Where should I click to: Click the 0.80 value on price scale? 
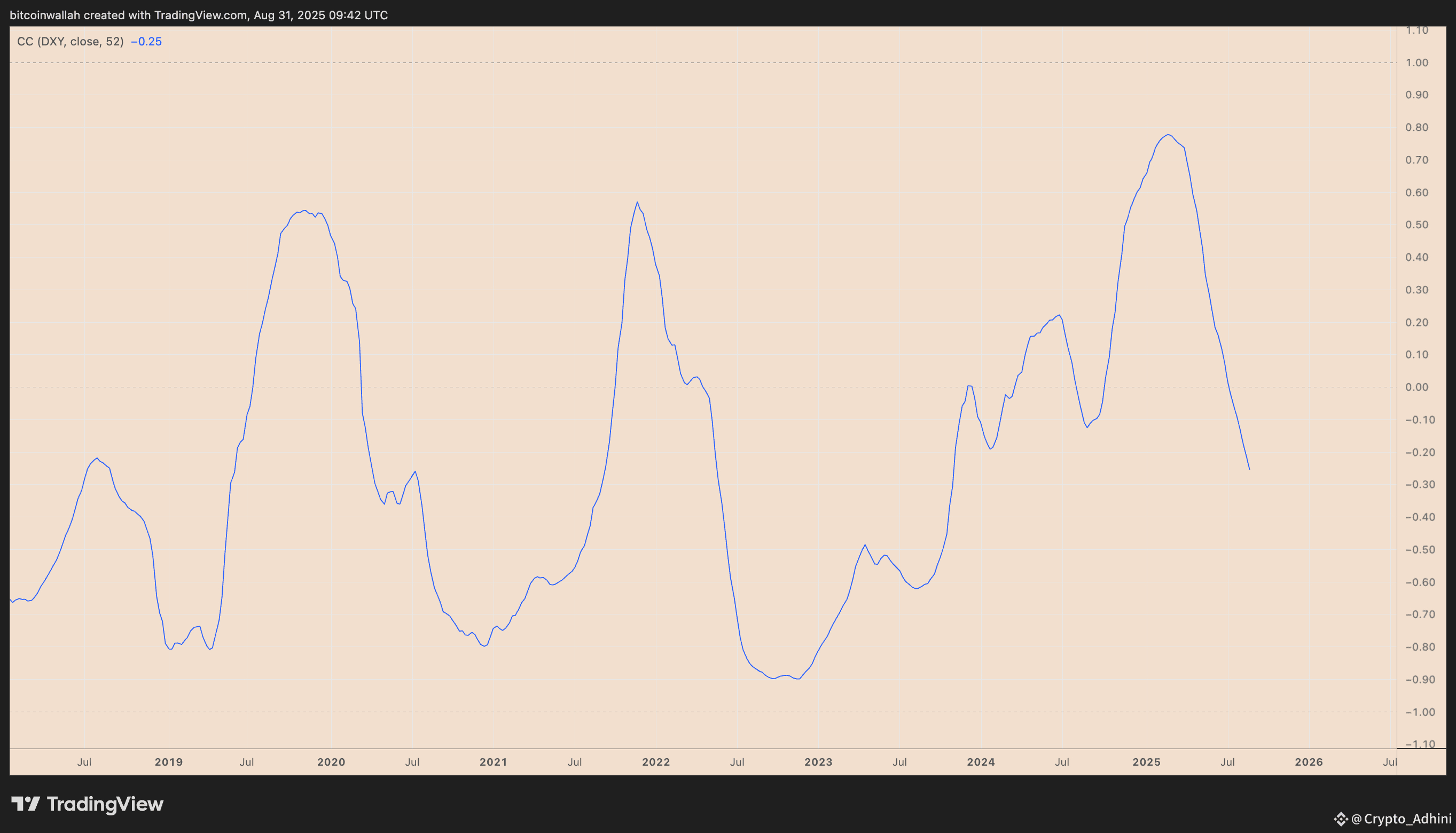coord(1417,128)
